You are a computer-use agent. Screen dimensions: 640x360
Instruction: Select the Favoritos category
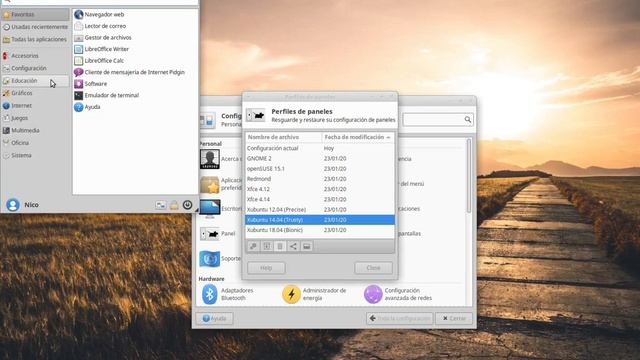pos(35,14)
